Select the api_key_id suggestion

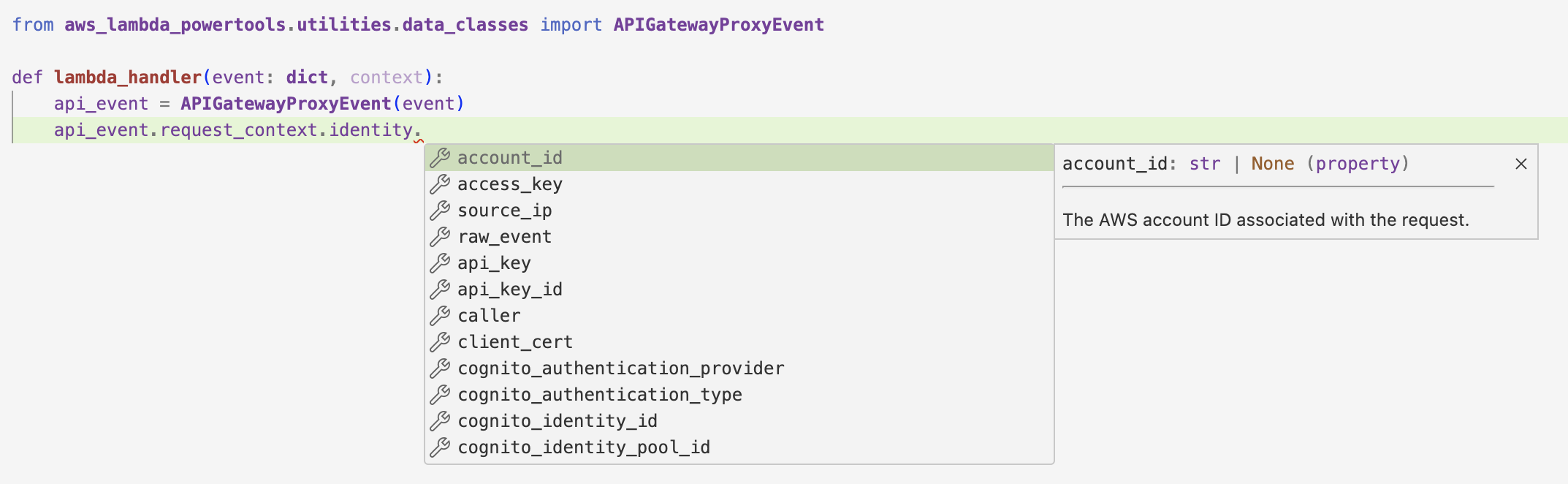[509, 289]
